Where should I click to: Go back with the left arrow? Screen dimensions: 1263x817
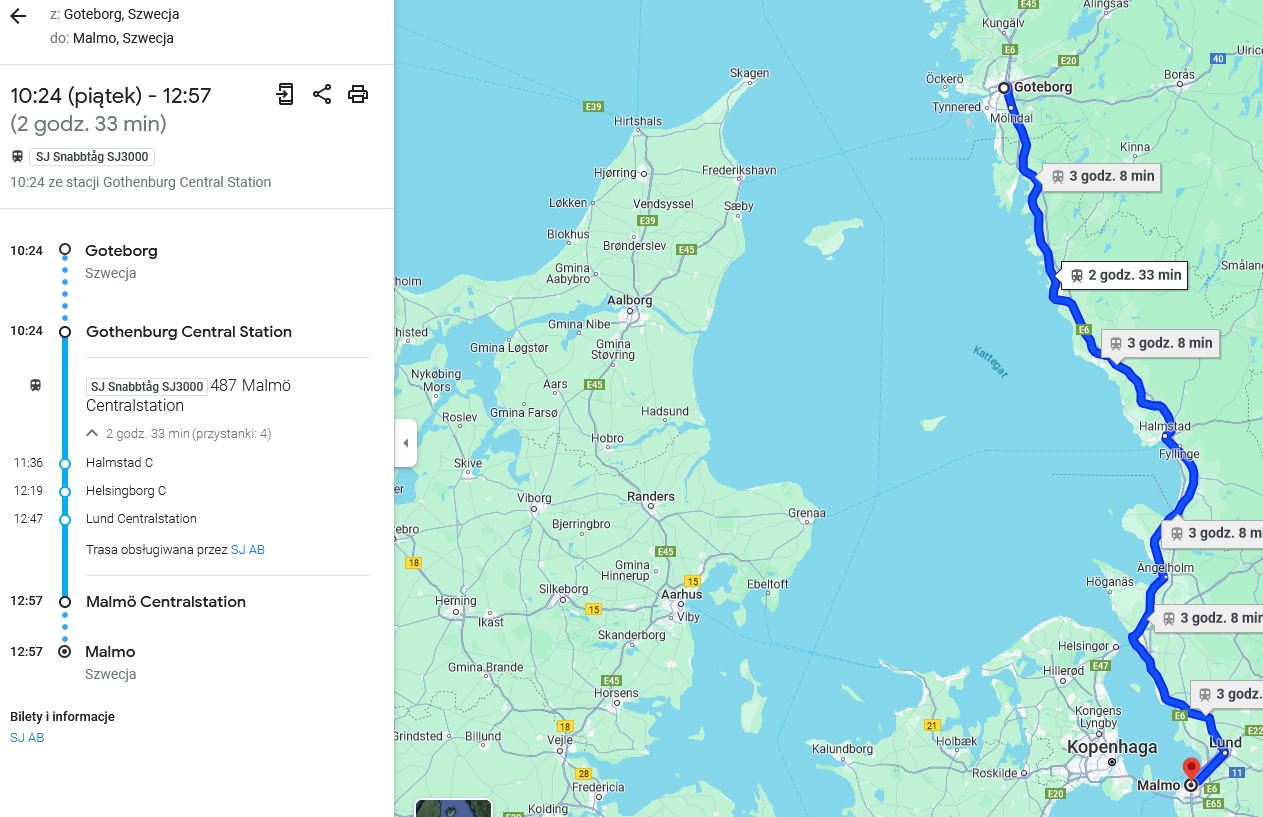pos(18,16)
